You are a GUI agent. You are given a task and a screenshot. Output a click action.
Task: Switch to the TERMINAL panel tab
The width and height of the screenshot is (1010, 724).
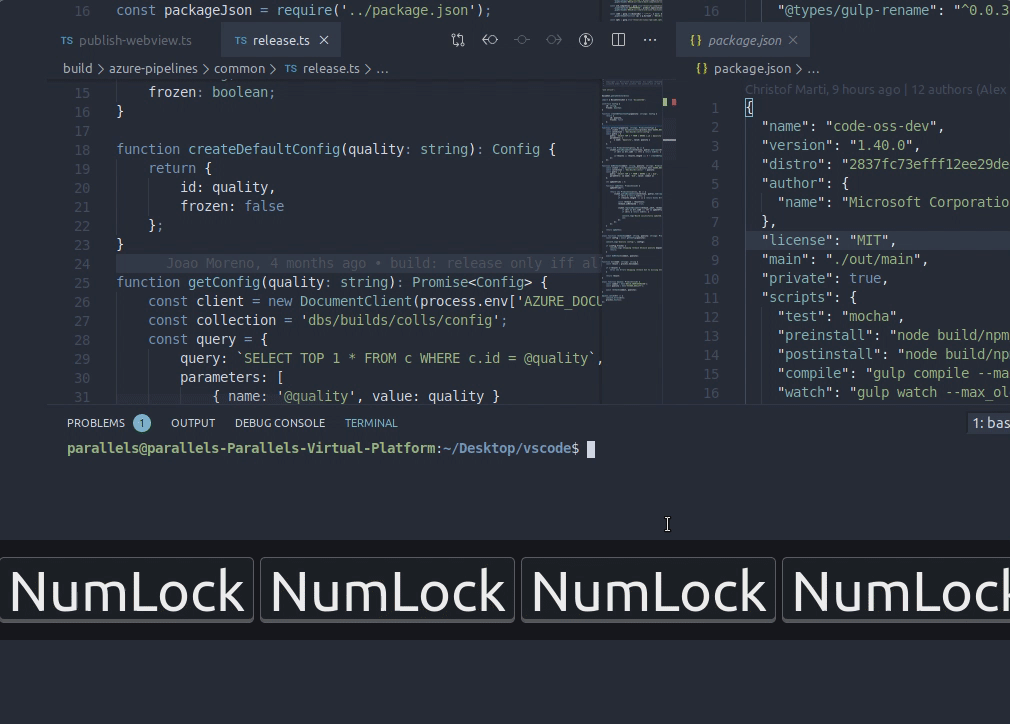point(371,423)
